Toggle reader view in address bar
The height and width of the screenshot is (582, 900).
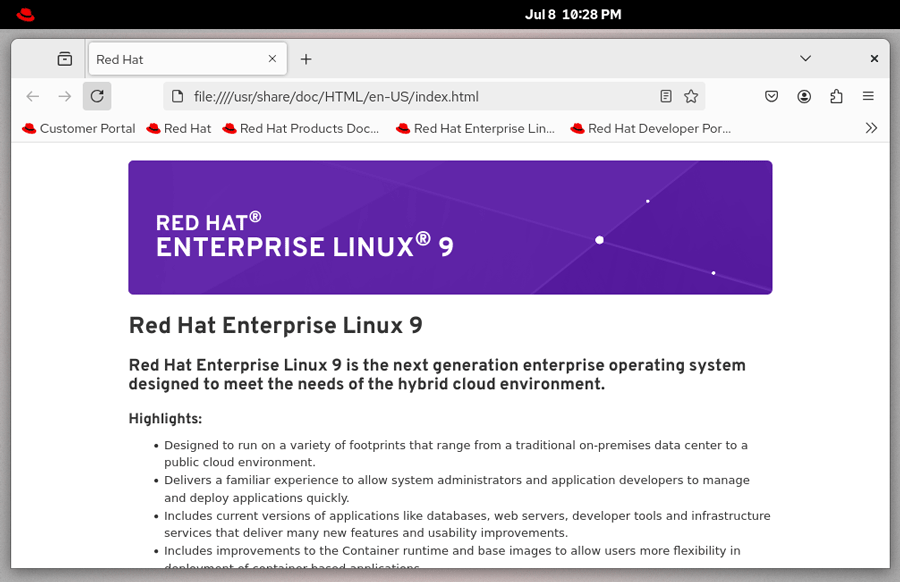pos(666,96)
